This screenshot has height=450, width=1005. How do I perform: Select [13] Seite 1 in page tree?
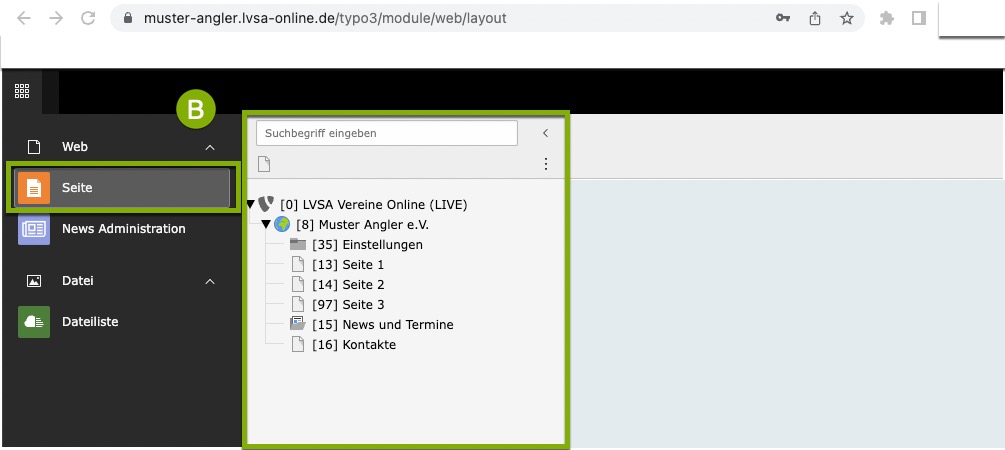(348, 265)
